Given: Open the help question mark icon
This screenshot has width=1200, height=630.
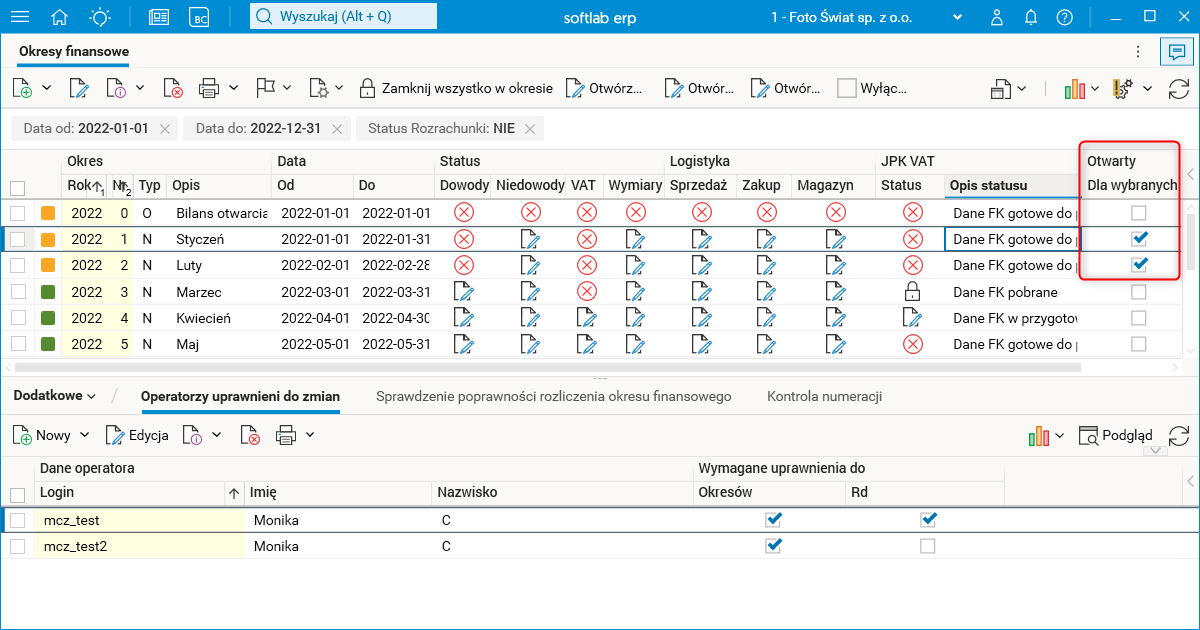Looking at the screenshot, I should click(x=1065, y=17).
